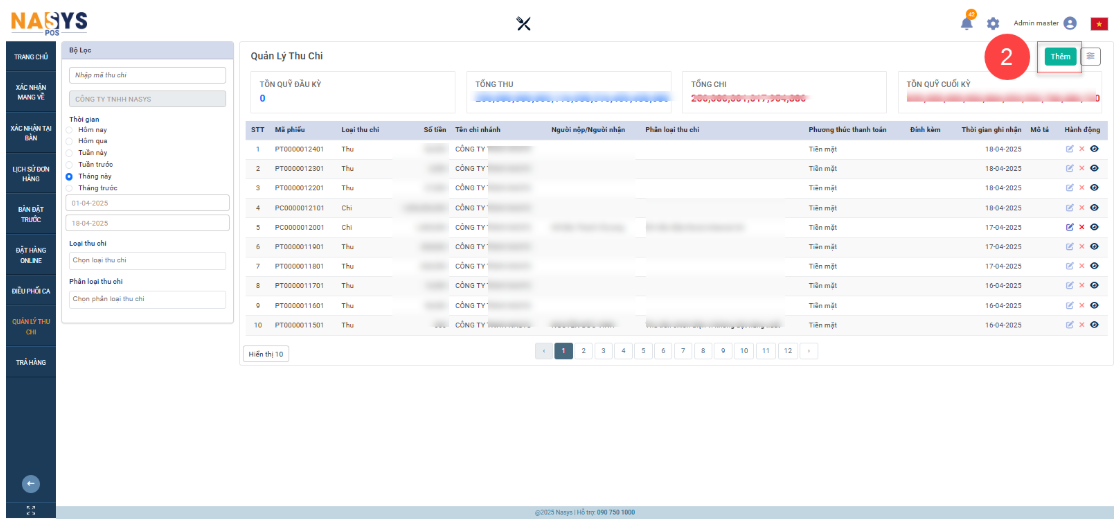Click the Vietnam flag language icon
Screen dimensions: 1118x520
[1098, 24]
